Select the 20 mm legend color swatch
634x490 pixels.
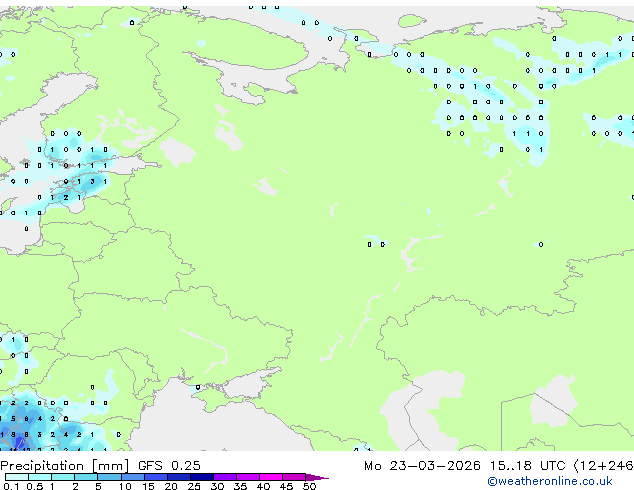tap(178, 477)
